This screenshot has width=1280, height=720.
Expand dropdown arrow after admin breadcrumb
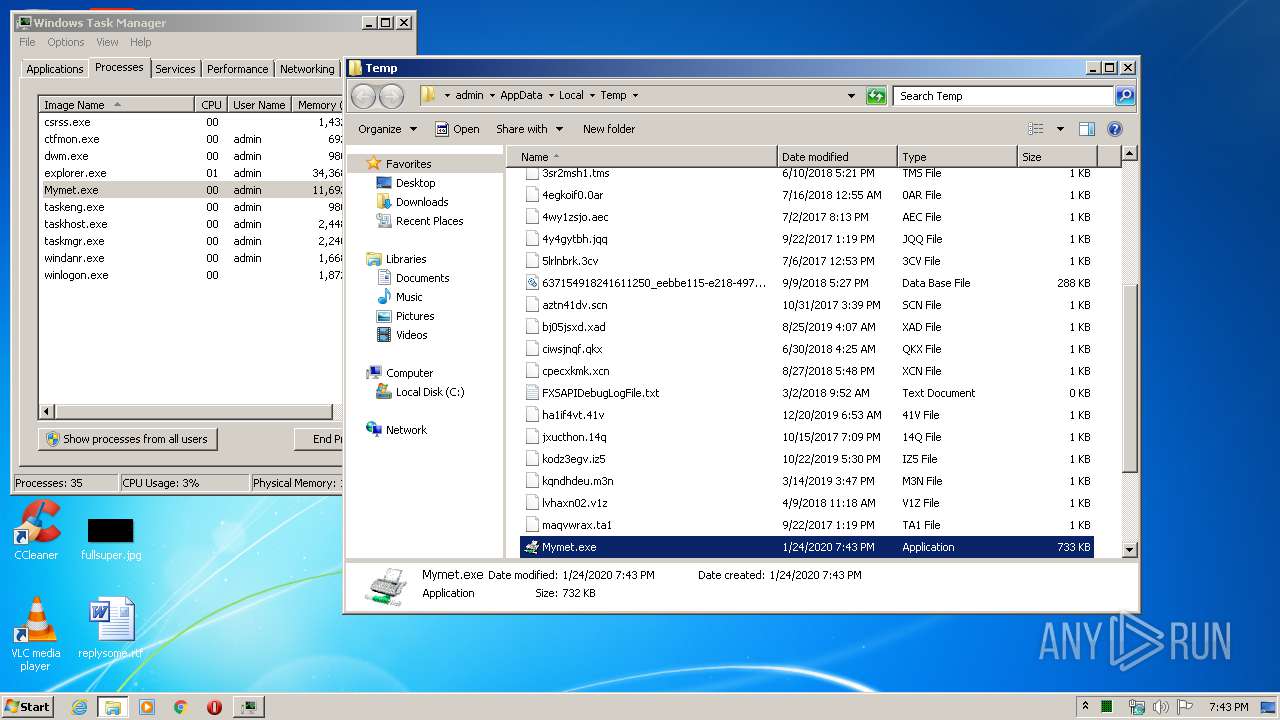pos(491,96)
